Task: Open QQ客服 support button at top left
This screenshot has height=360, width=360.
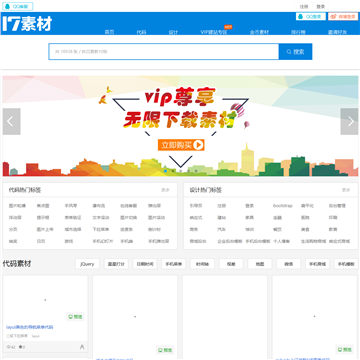Action: (18, 6)
